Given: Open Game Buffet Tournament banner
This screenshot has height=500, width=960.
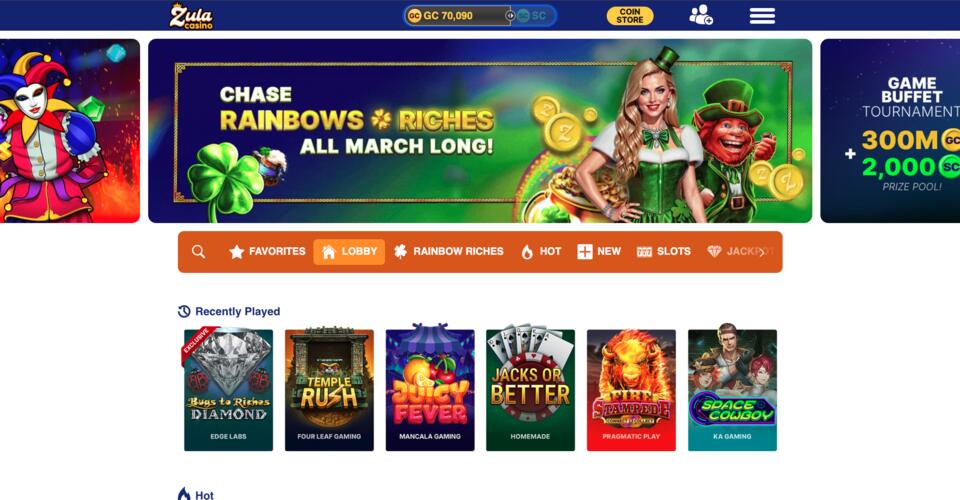Looking at the screenshot, I should point(890,131).
